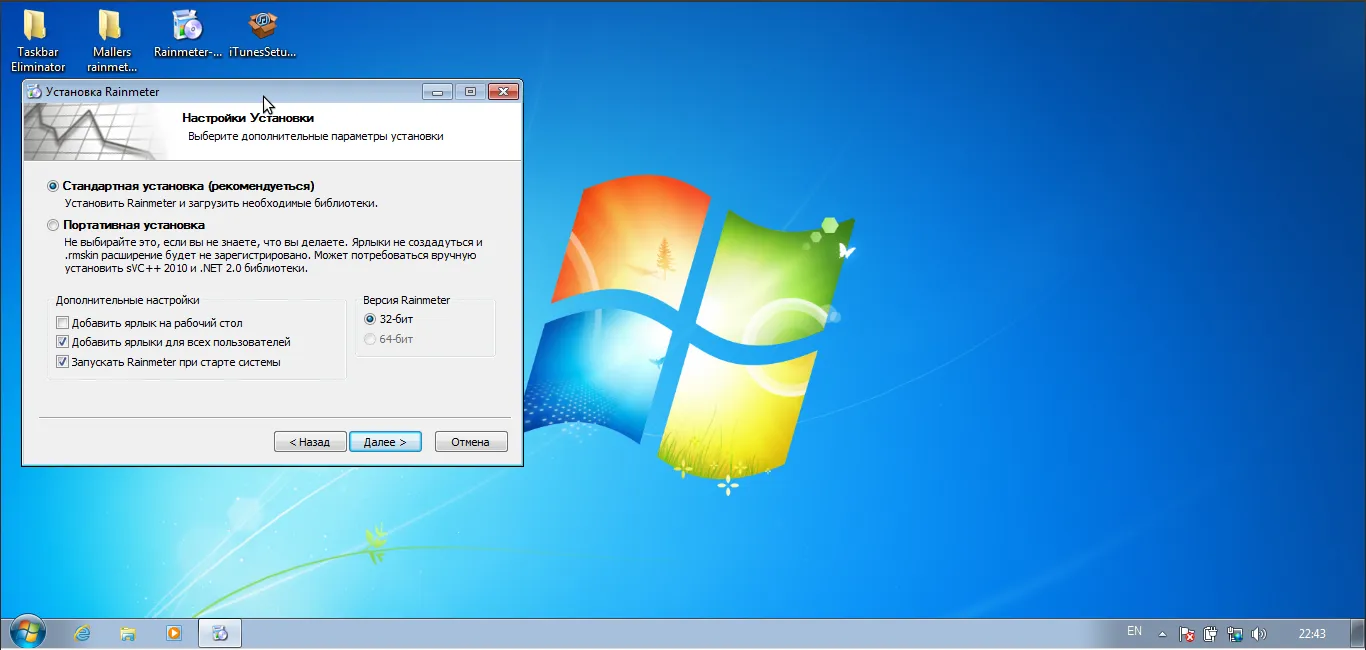Open network status tray icon
The height and width of the screenshot is (650, 1366).
(1235, 634)
